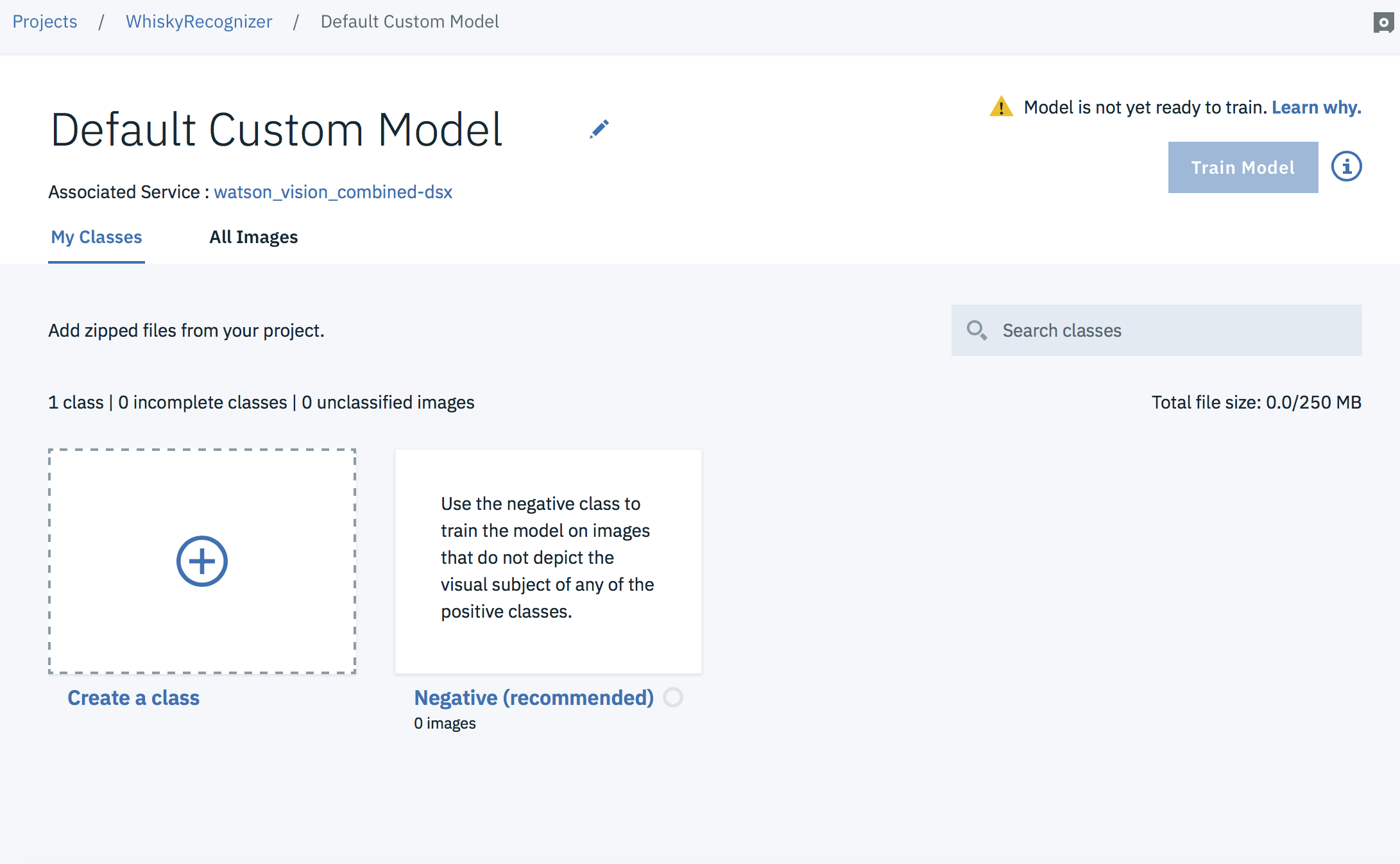This screenshot has height=864, width=1400.
Task: Open the My Classes tab
Action: (x=96, y=237)
